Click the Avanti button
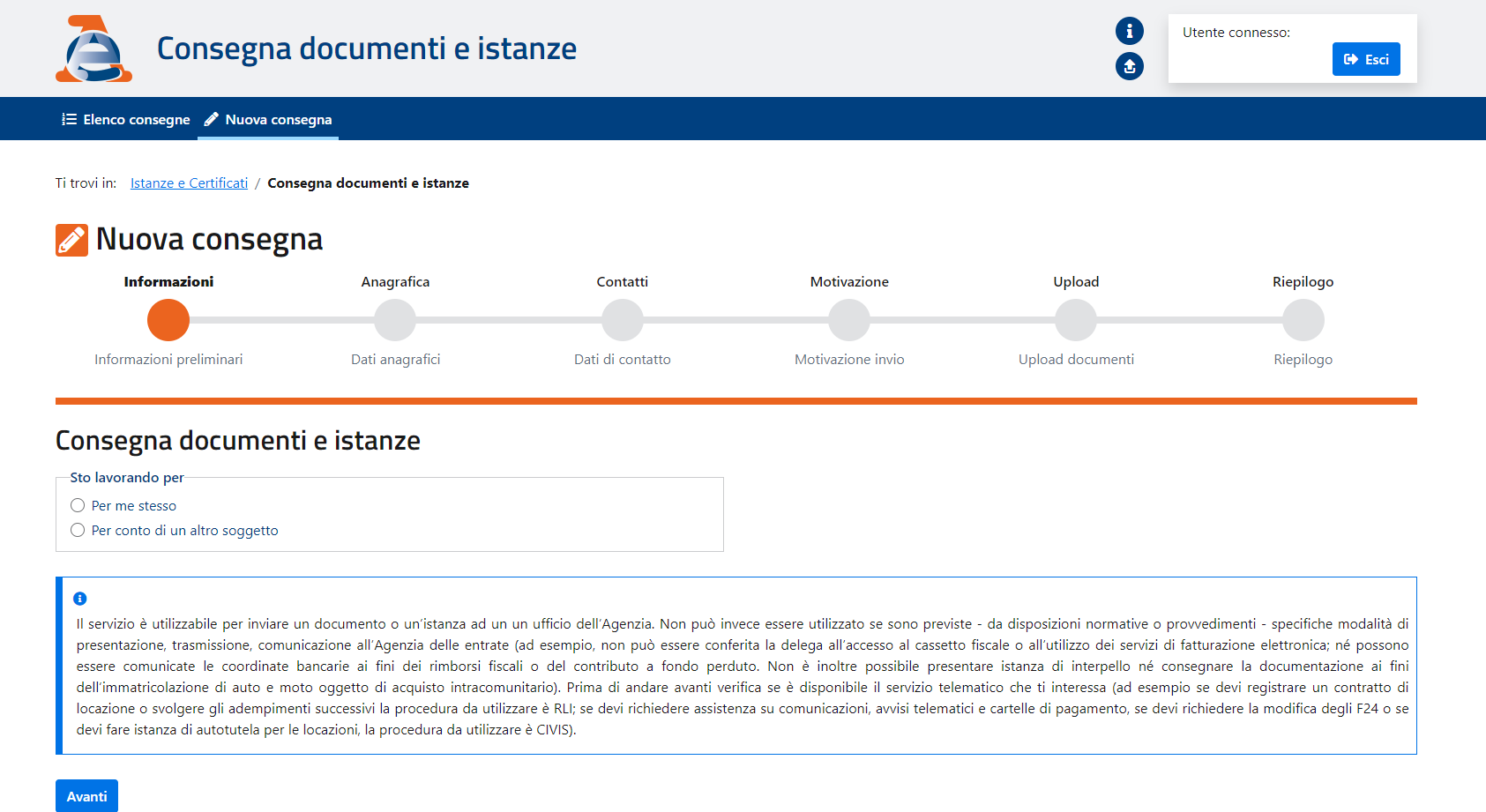Viewport: 1486px width, 812px height. tap(86, 796)
